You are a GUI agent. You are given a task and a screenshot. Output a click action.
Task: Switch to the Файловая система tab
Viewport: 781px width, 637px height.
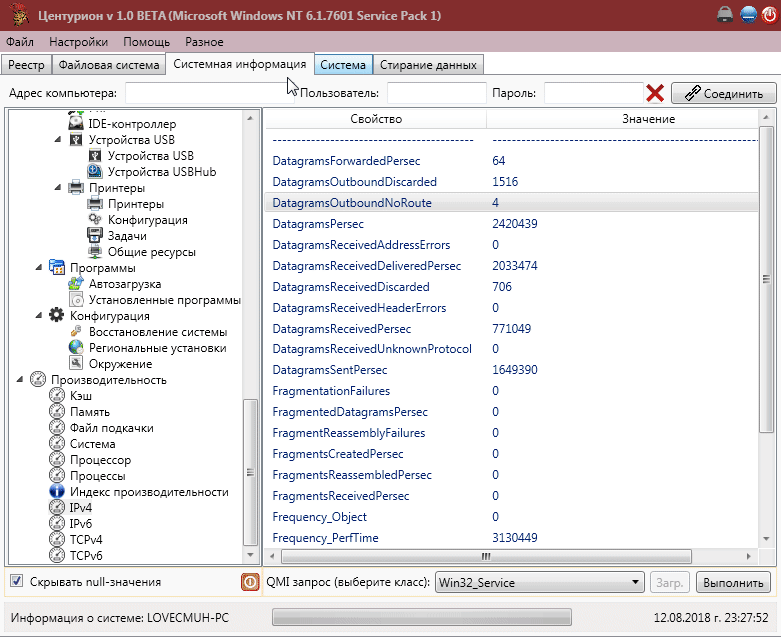109,65
